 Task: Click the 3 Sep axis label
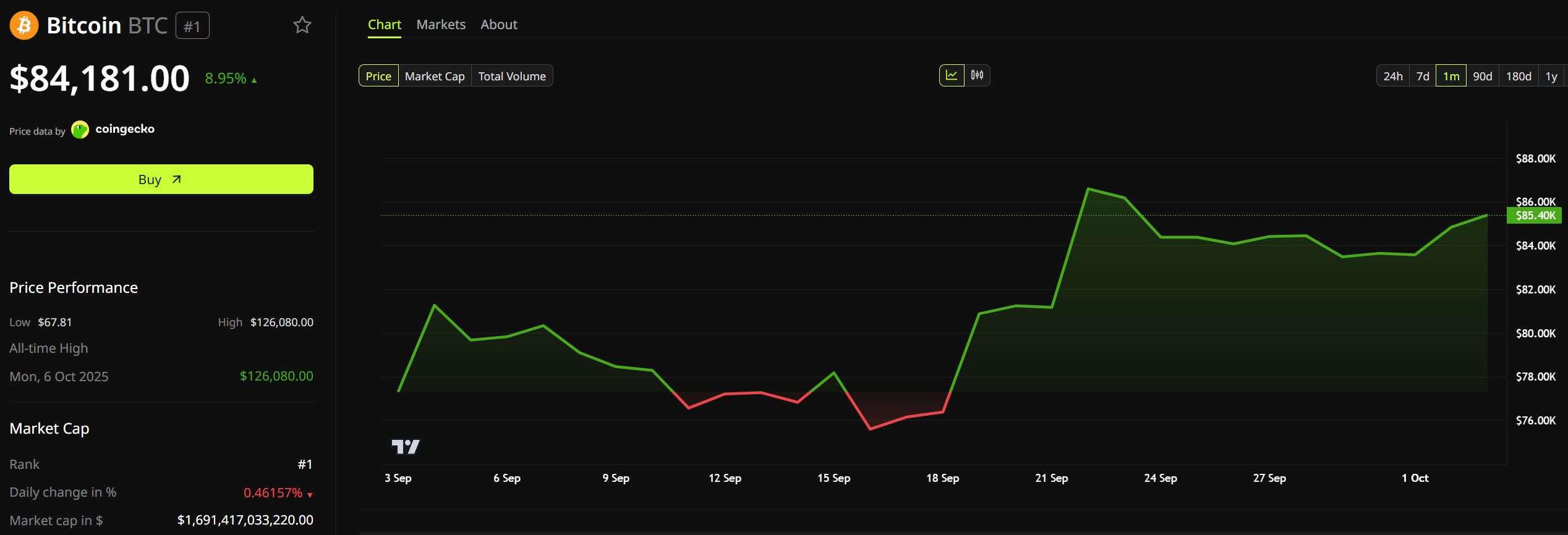398,478
